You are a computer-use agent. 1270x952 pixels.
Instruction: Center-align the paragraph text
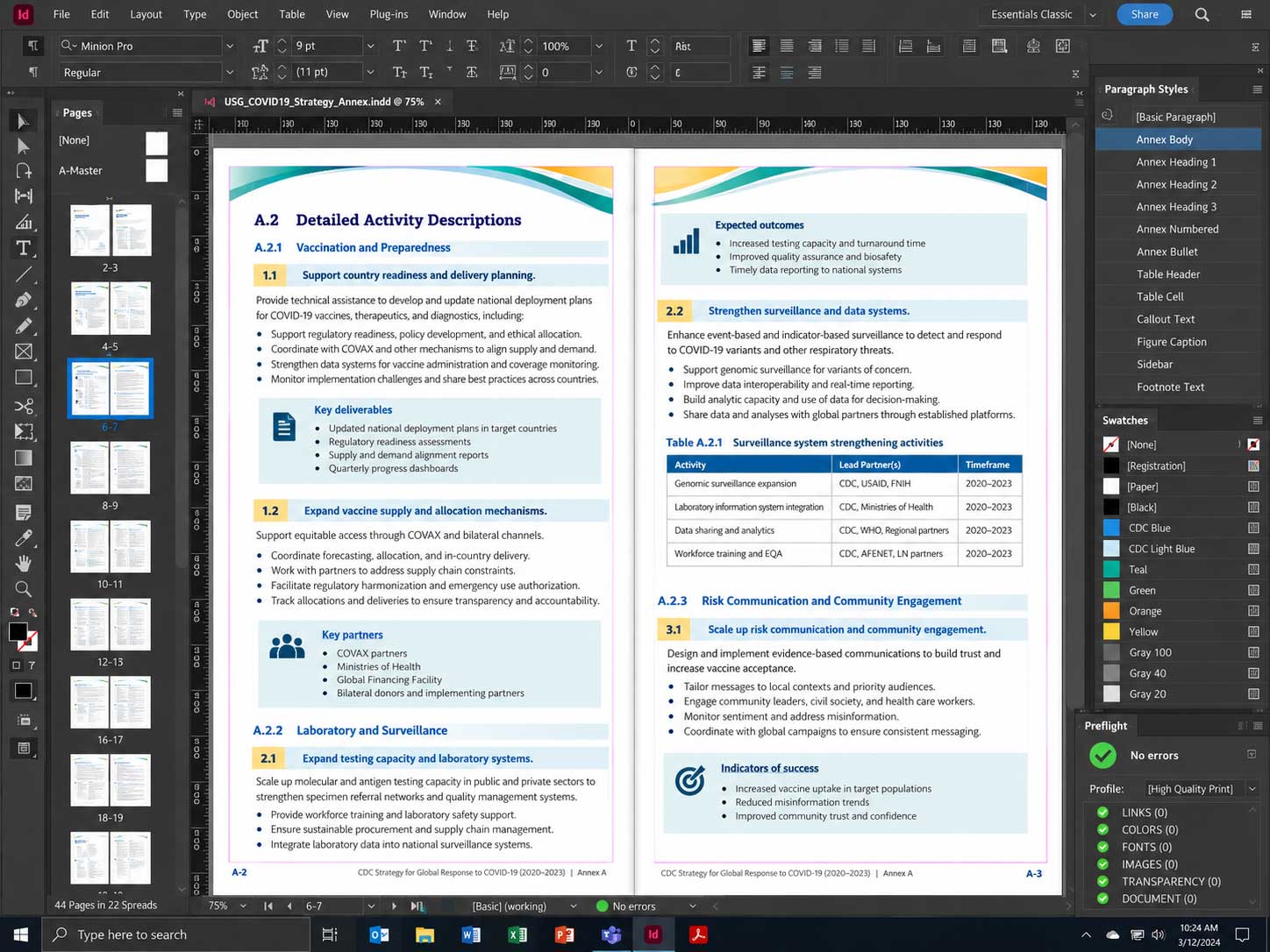(787, 46)
